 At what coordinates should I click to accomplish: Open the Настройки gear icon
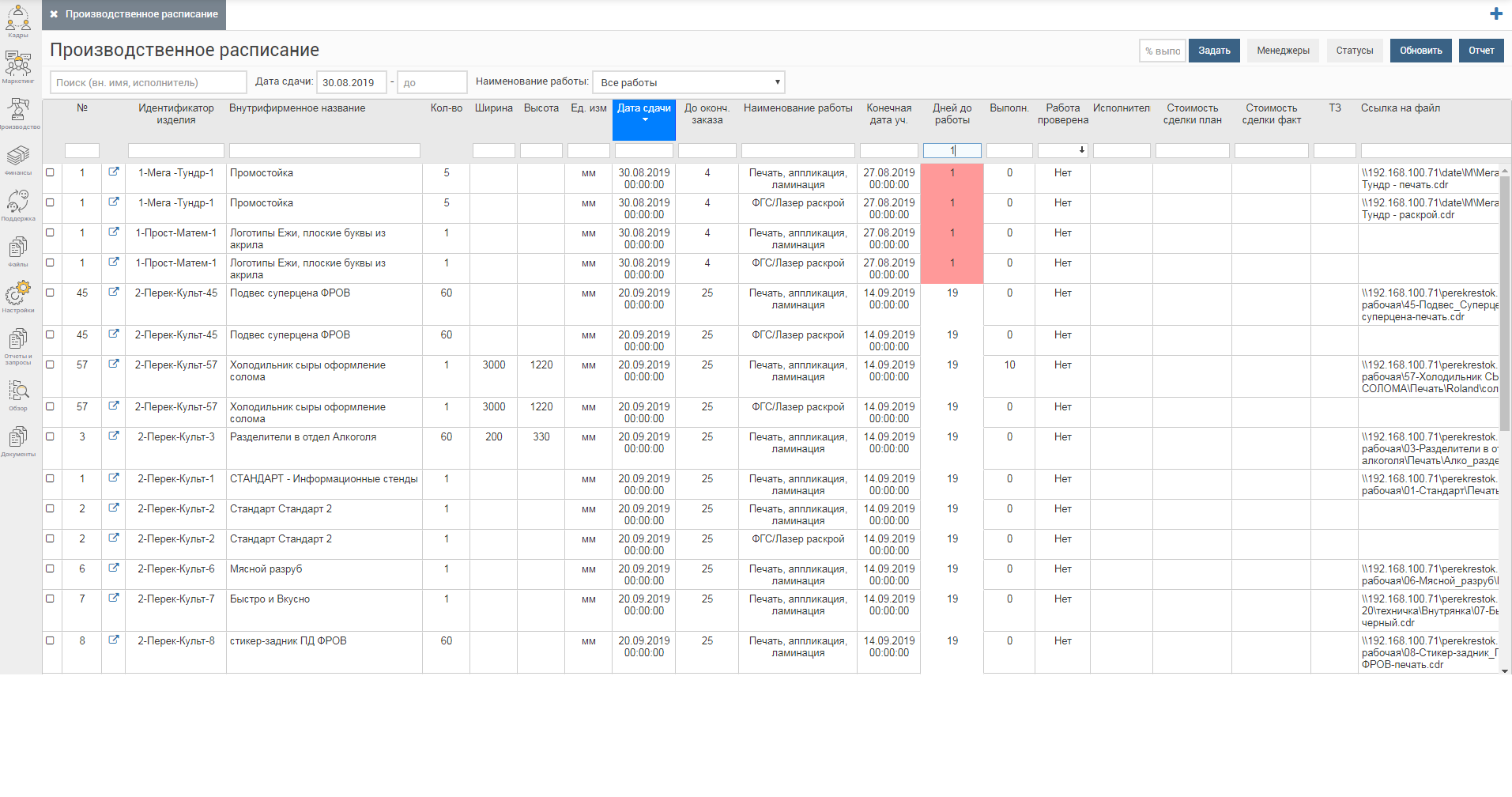(x=18, y=296)
